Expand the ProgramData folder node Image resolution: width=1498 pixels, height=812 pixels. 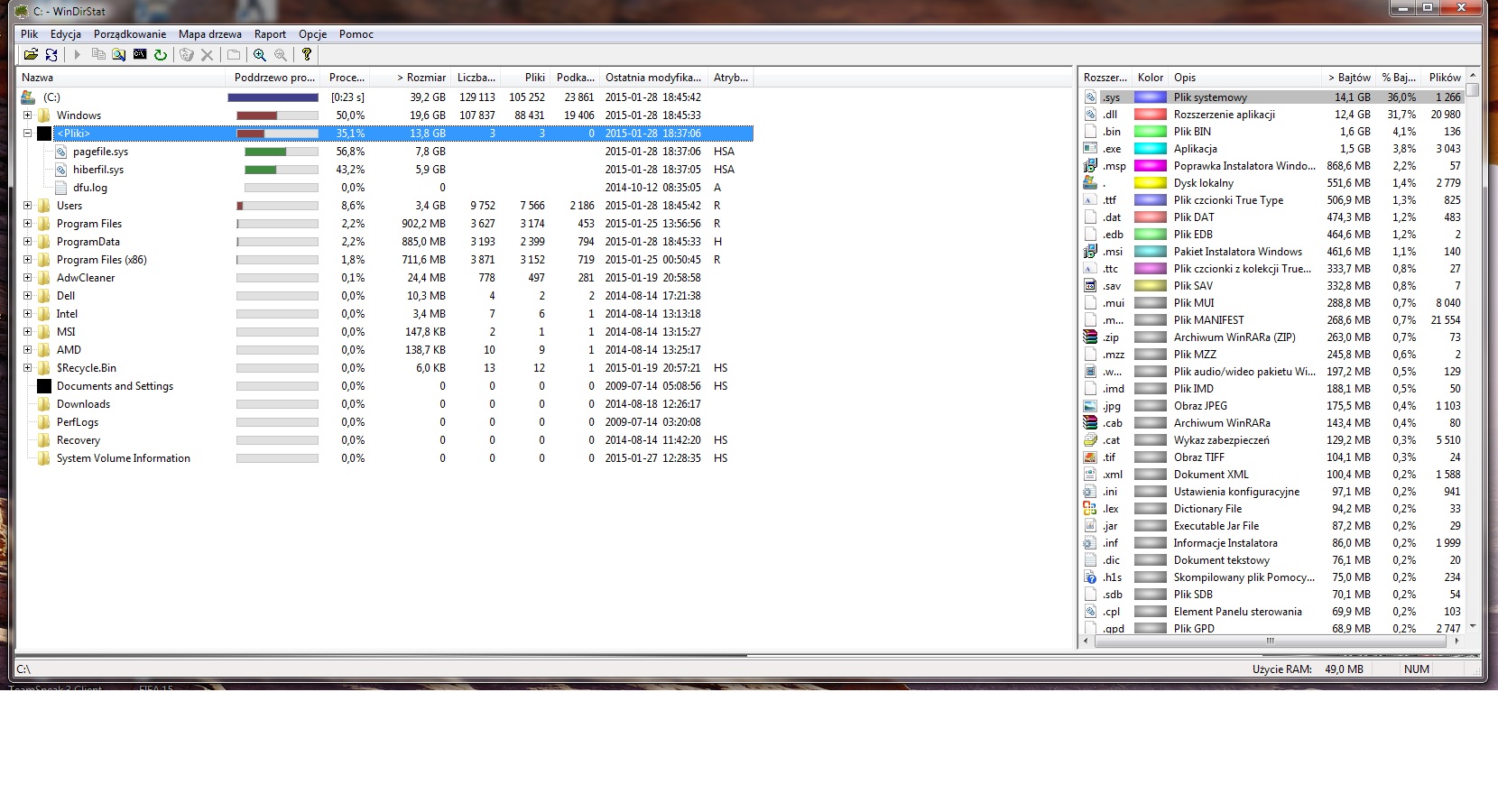pos(27,242)
